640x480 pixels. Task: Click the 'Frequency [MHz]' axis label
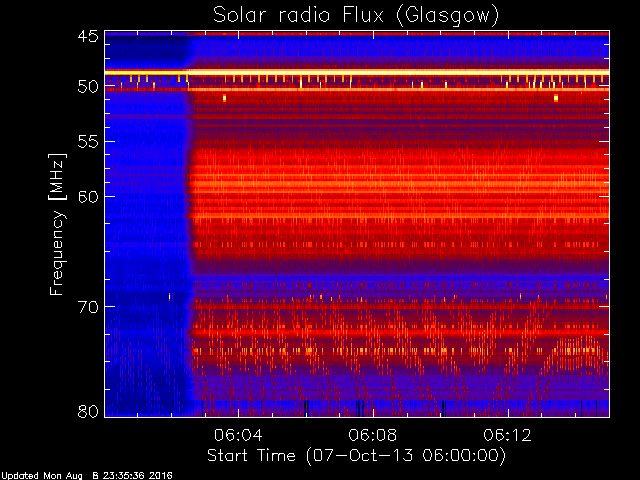(57, 224)
